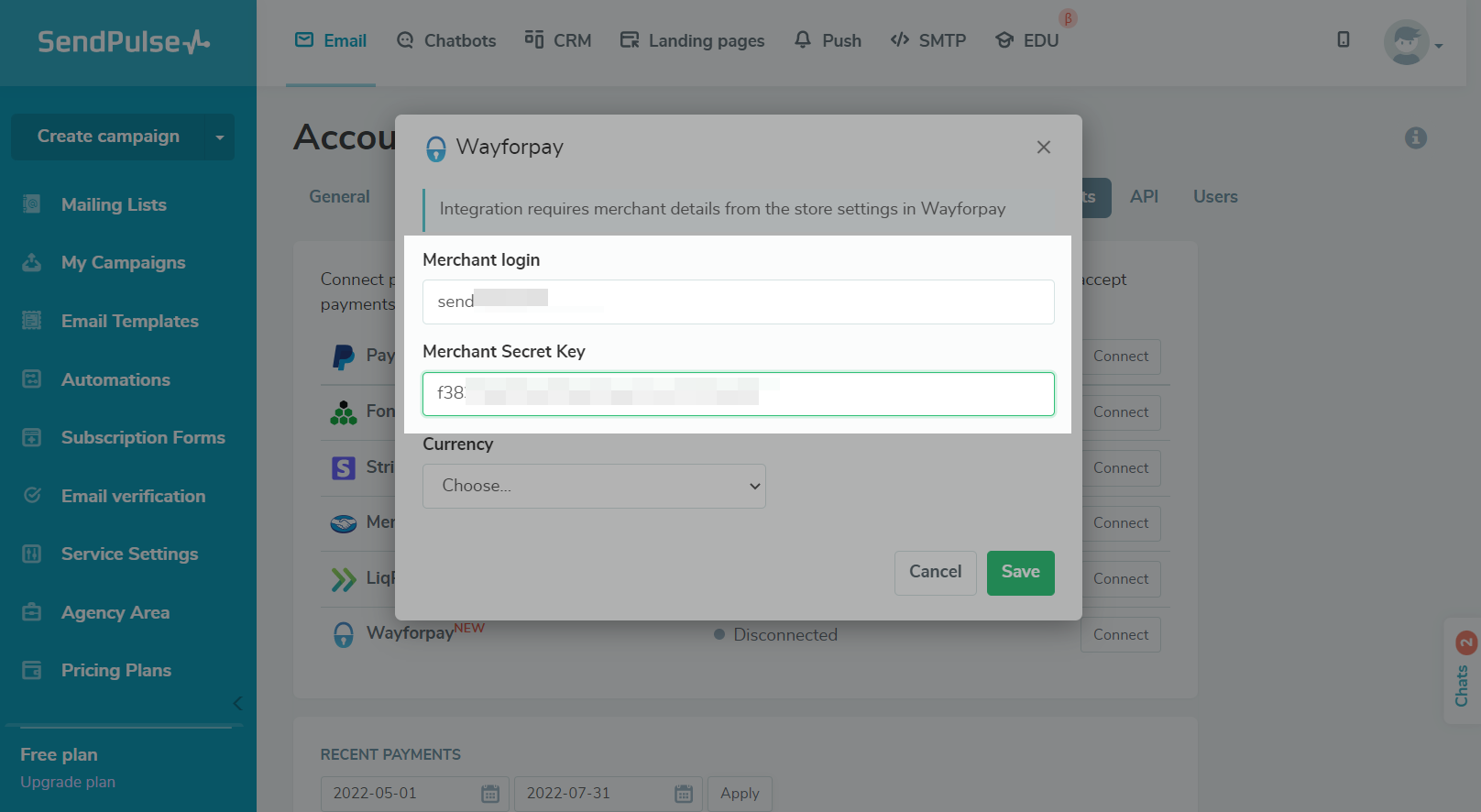The height and width of the screenshot is (812, 1481).
Task: Open the mobile device icon in header
Action: (x=1343, y=39)
